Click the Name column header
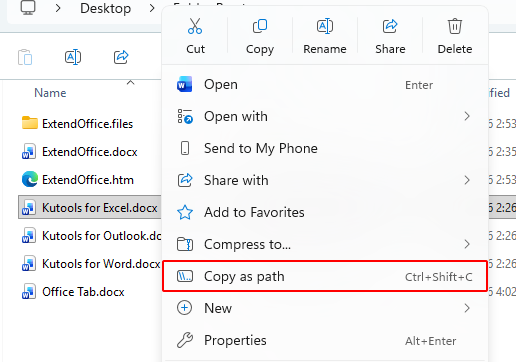The width and height of the screenshot is (516, 362). [x=50, y=93]
